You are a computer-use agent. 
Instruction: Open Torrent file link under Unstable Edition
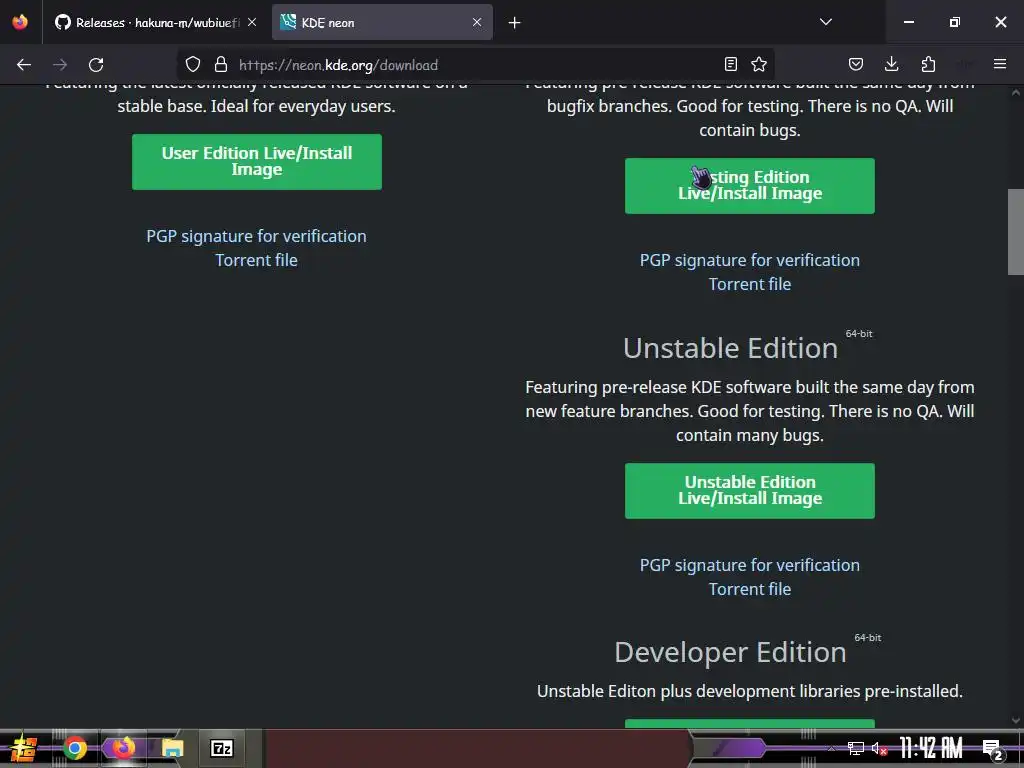(750, 589)
